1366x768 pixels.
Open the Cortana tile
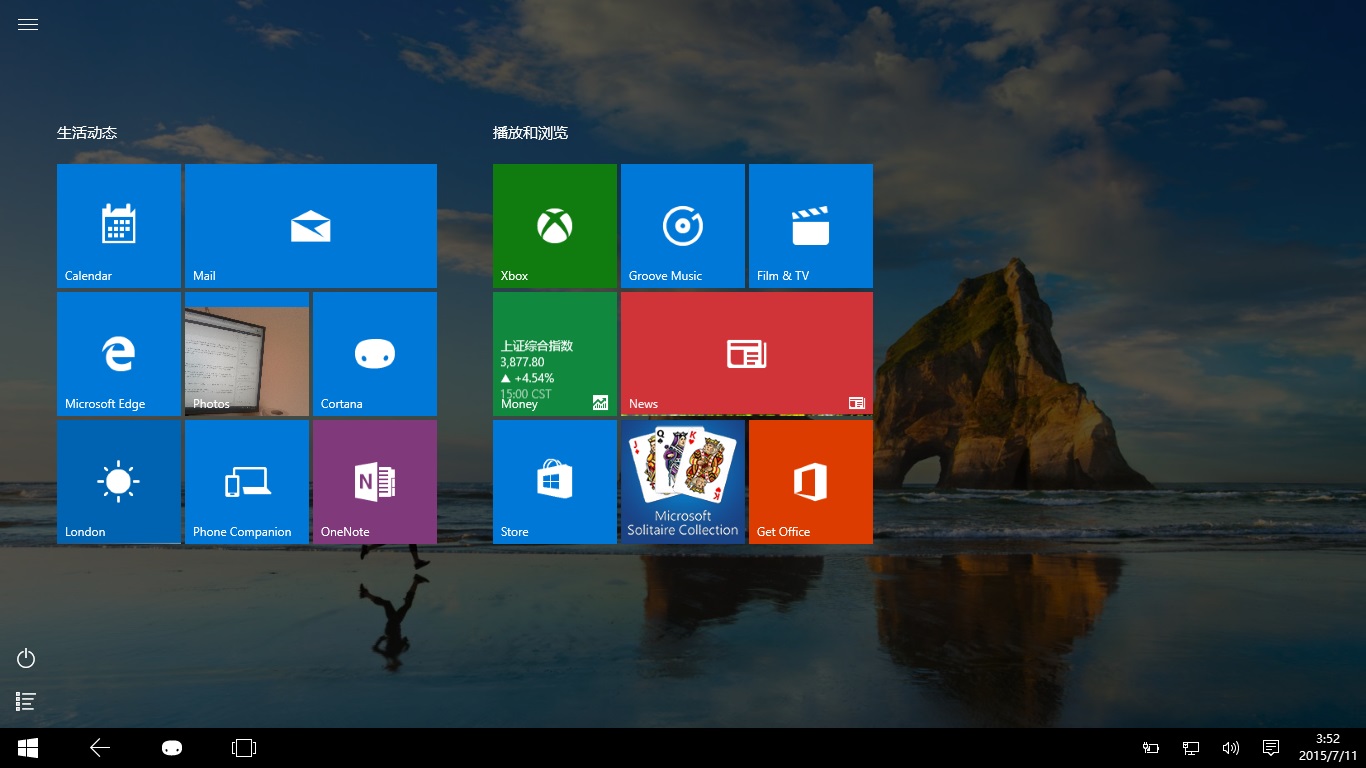(x=375, y=354)
